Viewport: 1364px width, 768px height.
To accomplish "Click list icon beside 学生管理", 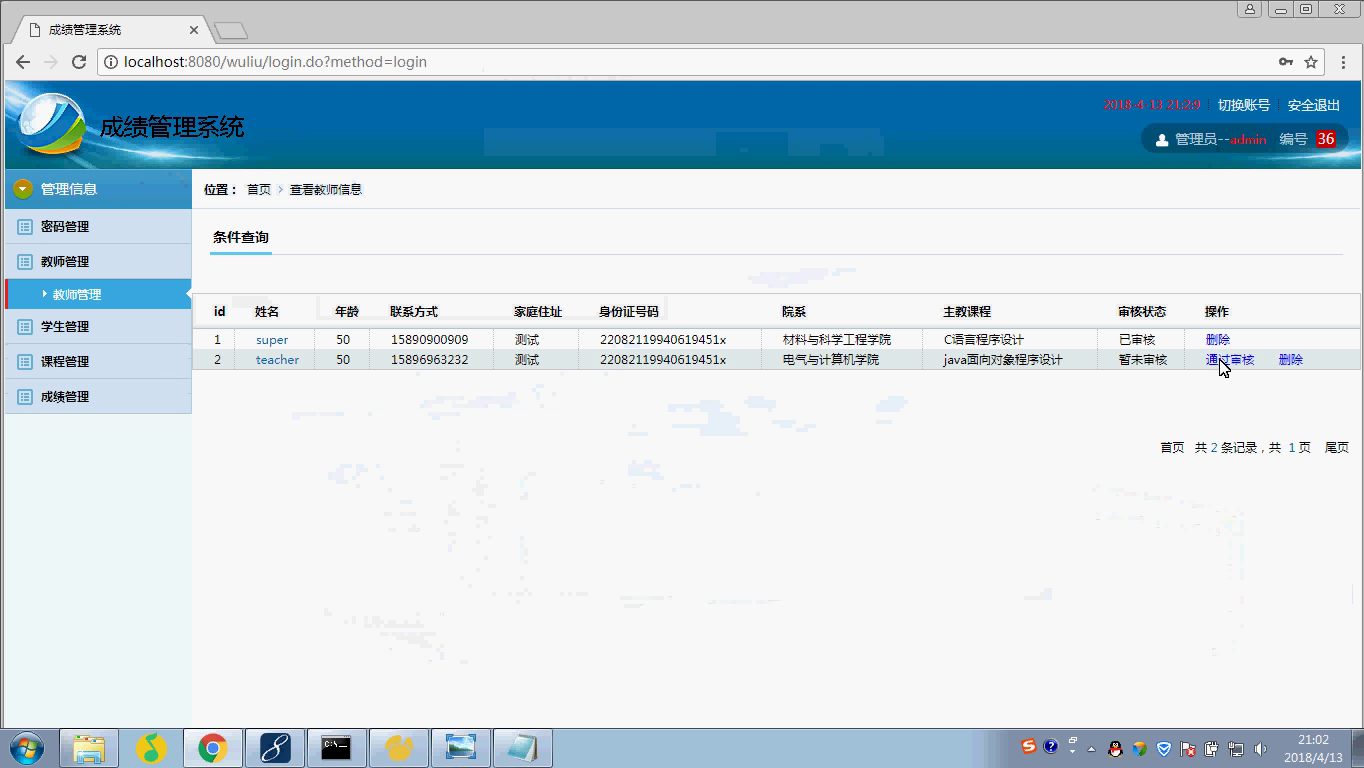I will (x=25, y=327).
